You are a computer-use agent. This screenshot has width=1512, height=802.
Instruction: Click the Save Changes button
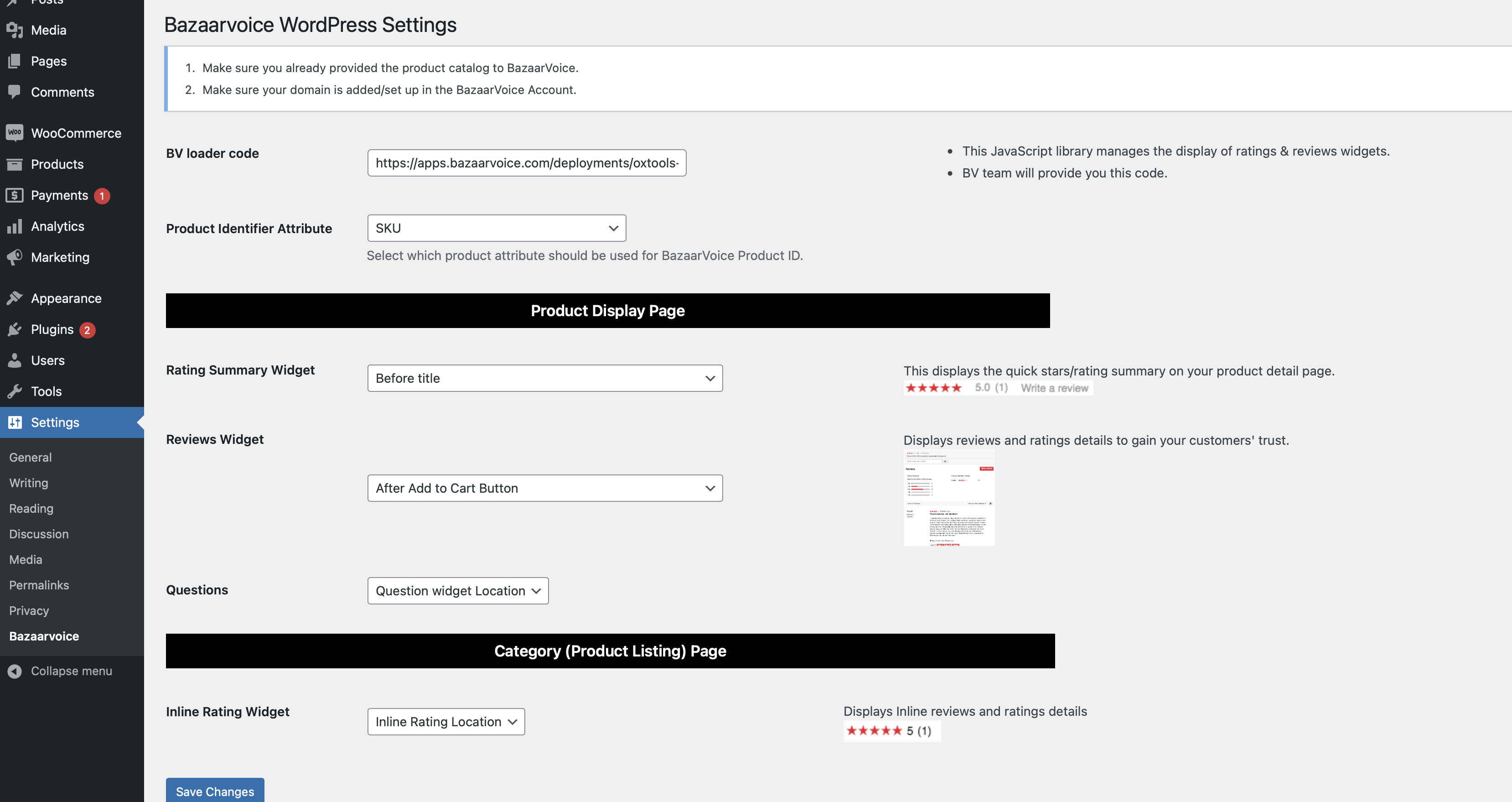click(x=215, y=792)
